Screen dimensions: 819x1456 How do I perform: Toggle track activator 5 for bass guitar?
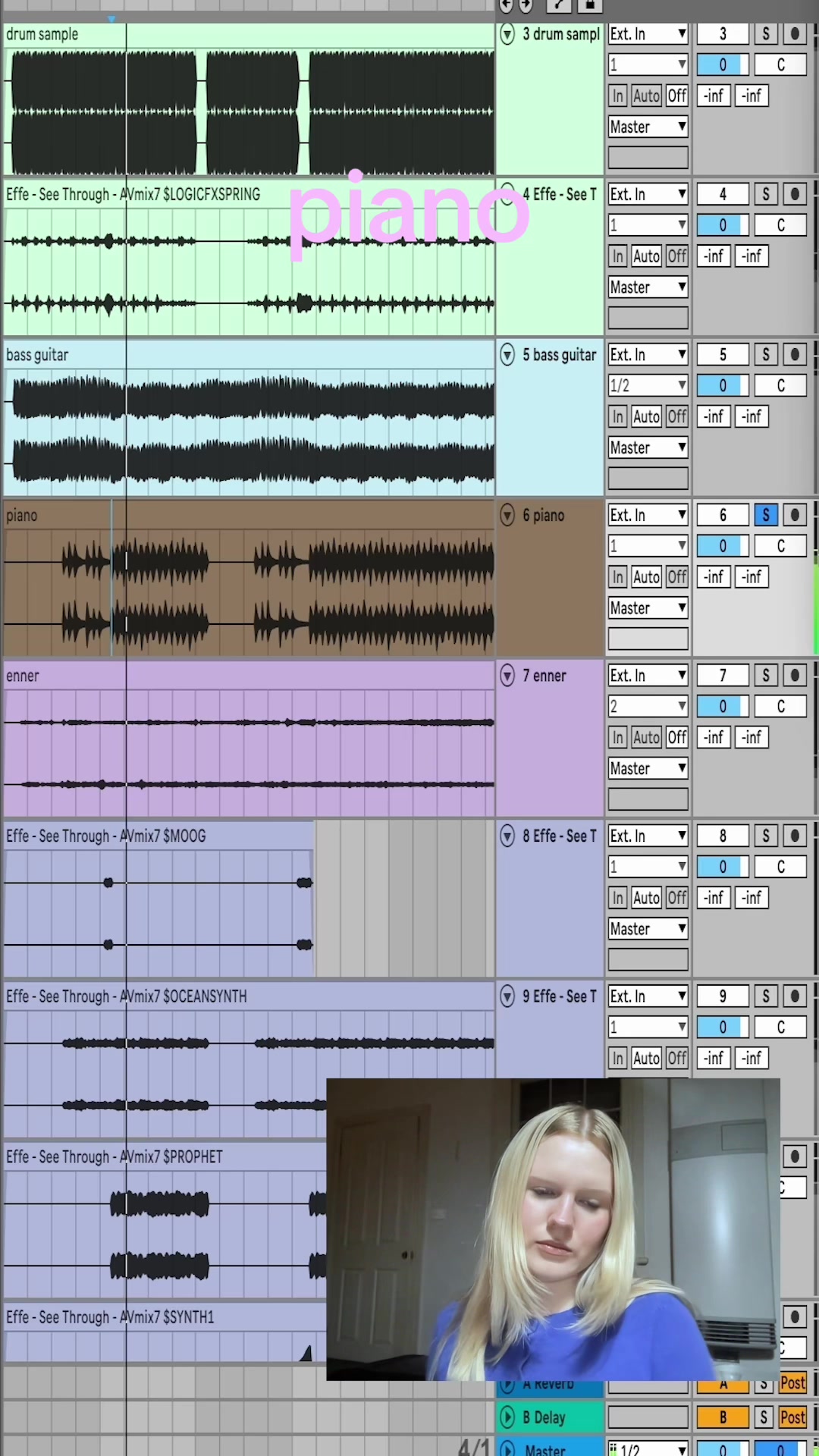point(723,354)
